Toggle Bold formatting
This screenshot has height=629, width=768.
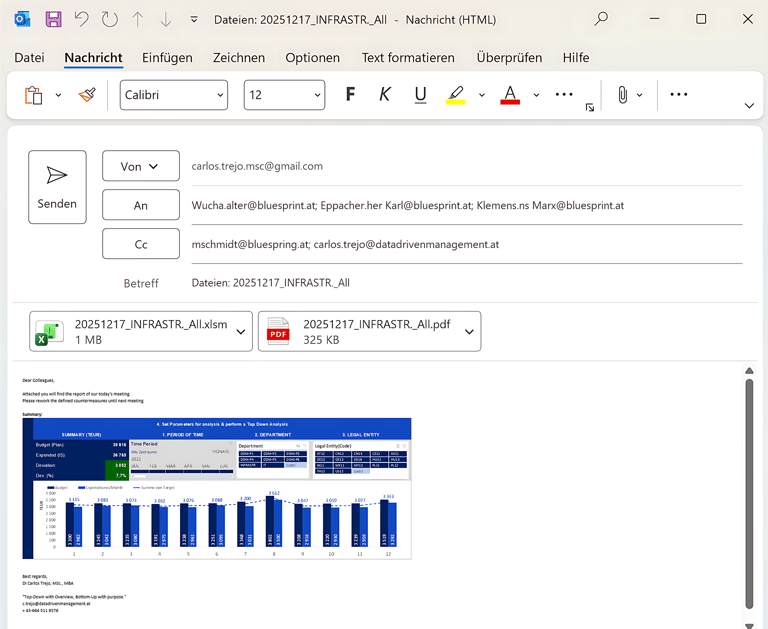(350, 95)
